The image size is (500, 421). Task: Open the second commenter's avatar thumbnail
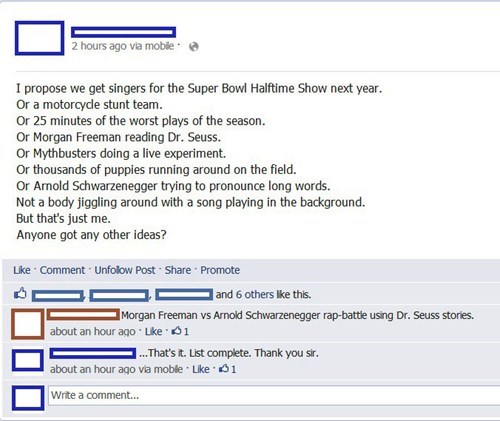click(28, 360)
